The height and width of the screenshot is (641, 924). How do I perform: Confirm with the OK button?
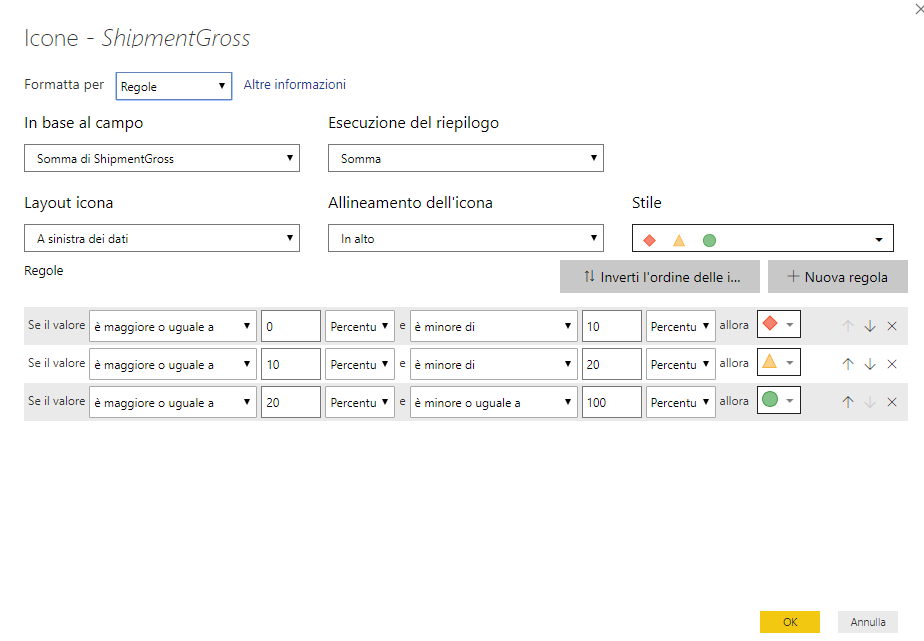click(790, 622)
